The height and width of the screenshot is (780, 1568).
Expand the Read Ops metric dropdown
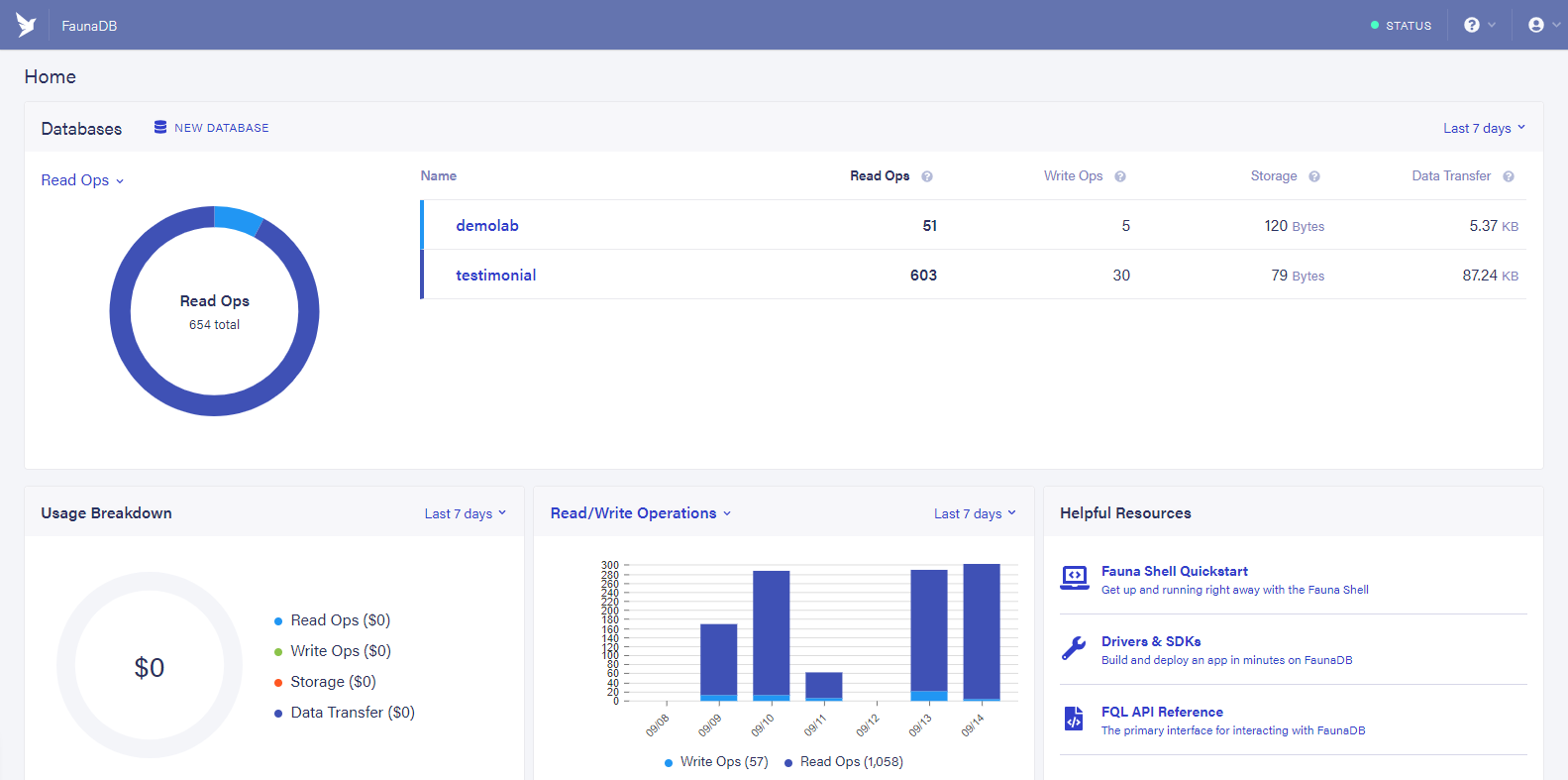[82, 180]
